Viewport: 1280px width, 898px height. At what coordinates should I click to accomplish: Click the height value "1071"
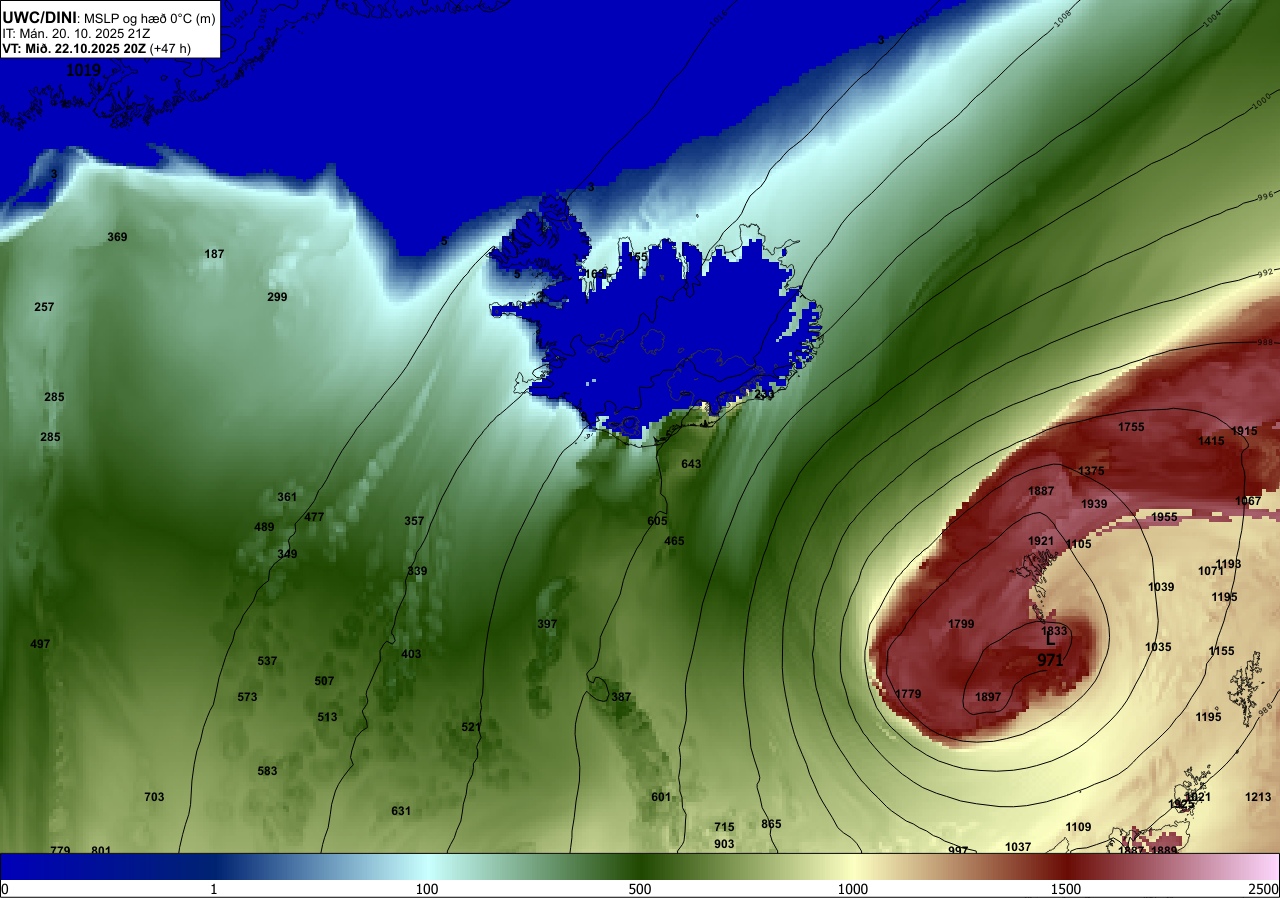[1211, 571]
